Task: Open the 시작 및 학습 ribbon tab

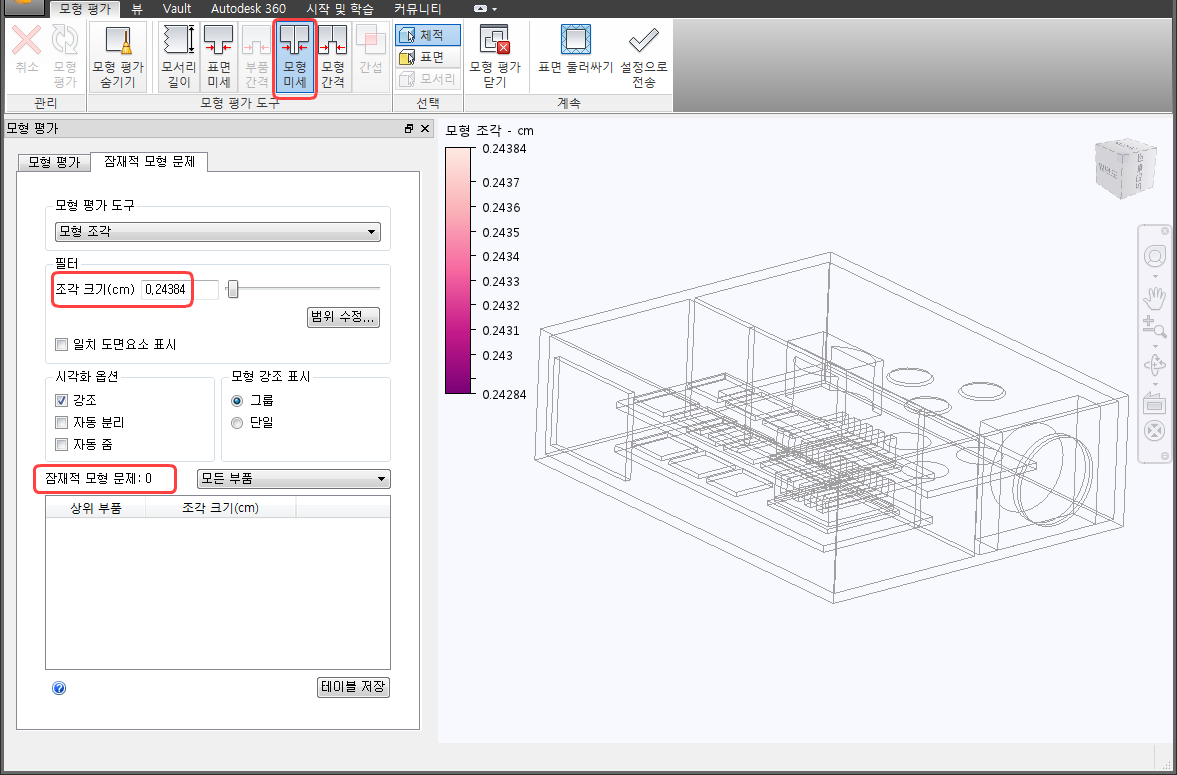Action: click(341, 9)
